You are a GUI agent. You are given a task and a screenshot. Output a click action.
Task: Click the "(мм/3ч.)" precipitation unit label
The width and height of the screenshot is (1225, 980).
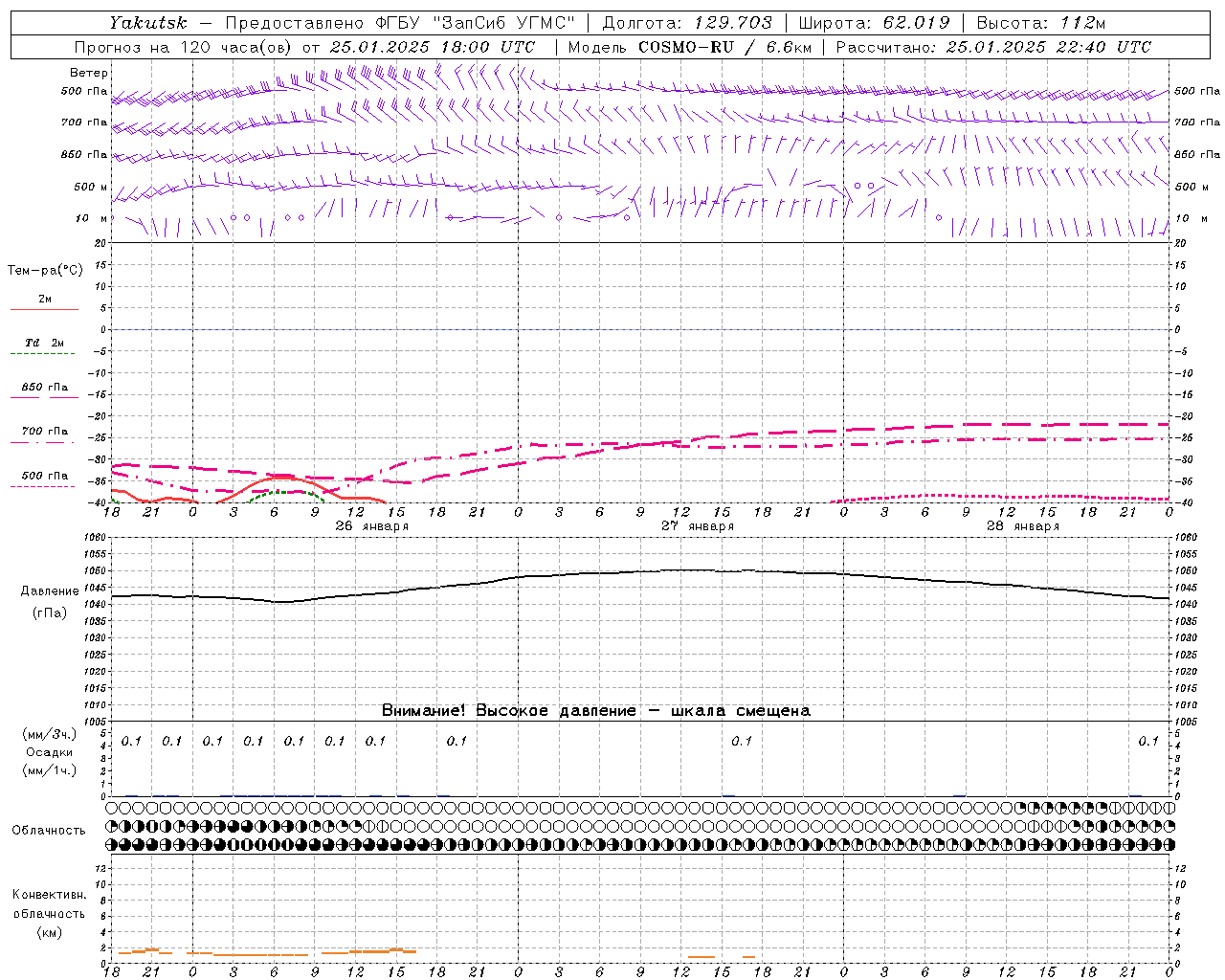[50, 734]
